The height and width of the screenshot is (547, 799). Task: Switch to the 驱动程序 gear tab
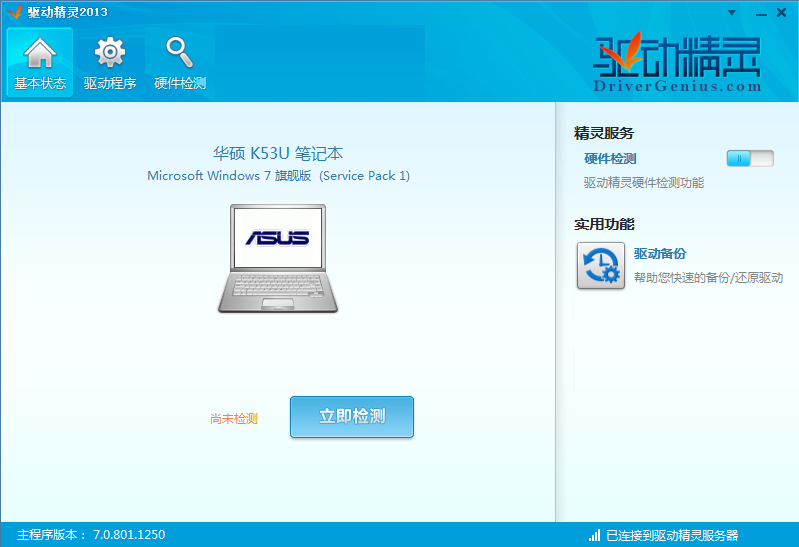(x=110, y=63)
